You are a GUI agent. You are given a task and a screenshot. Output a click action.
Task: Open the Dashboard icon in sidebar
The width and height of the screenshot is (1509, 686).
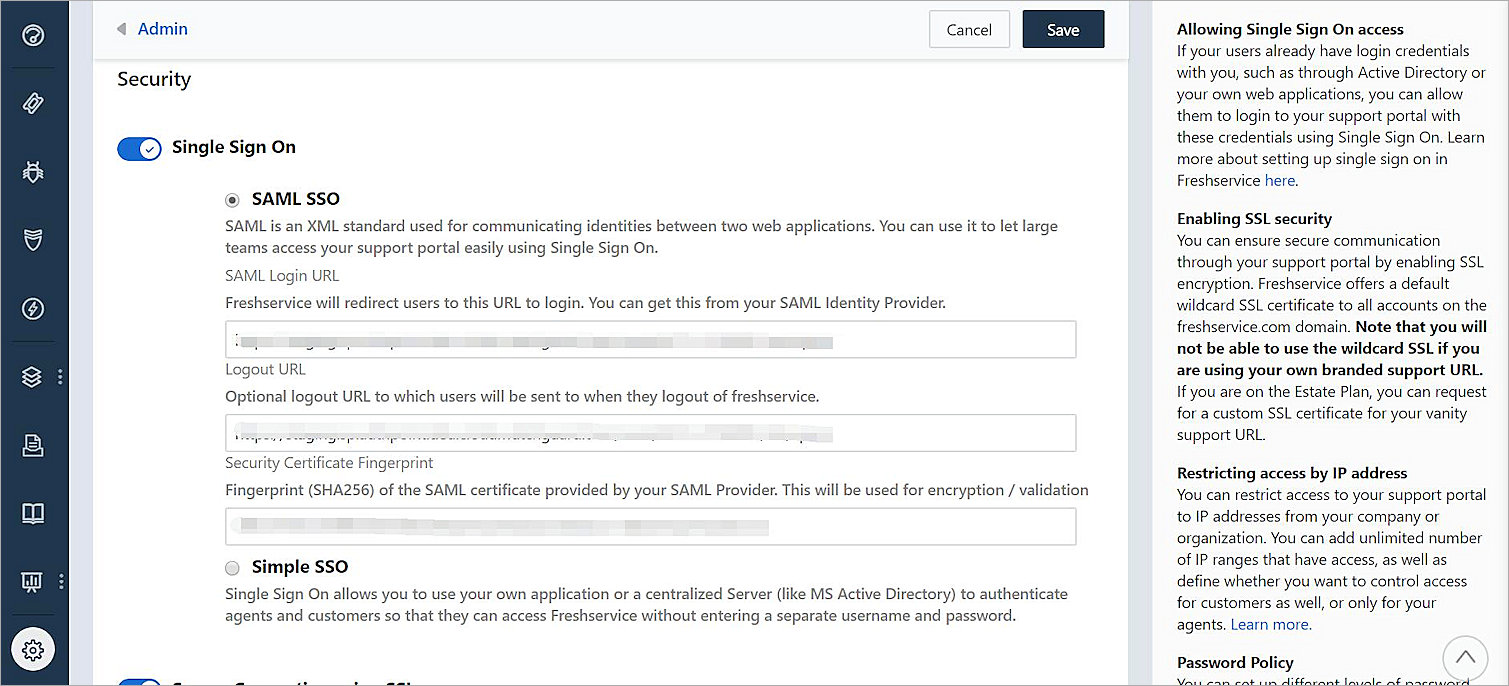tap(33, 36)
